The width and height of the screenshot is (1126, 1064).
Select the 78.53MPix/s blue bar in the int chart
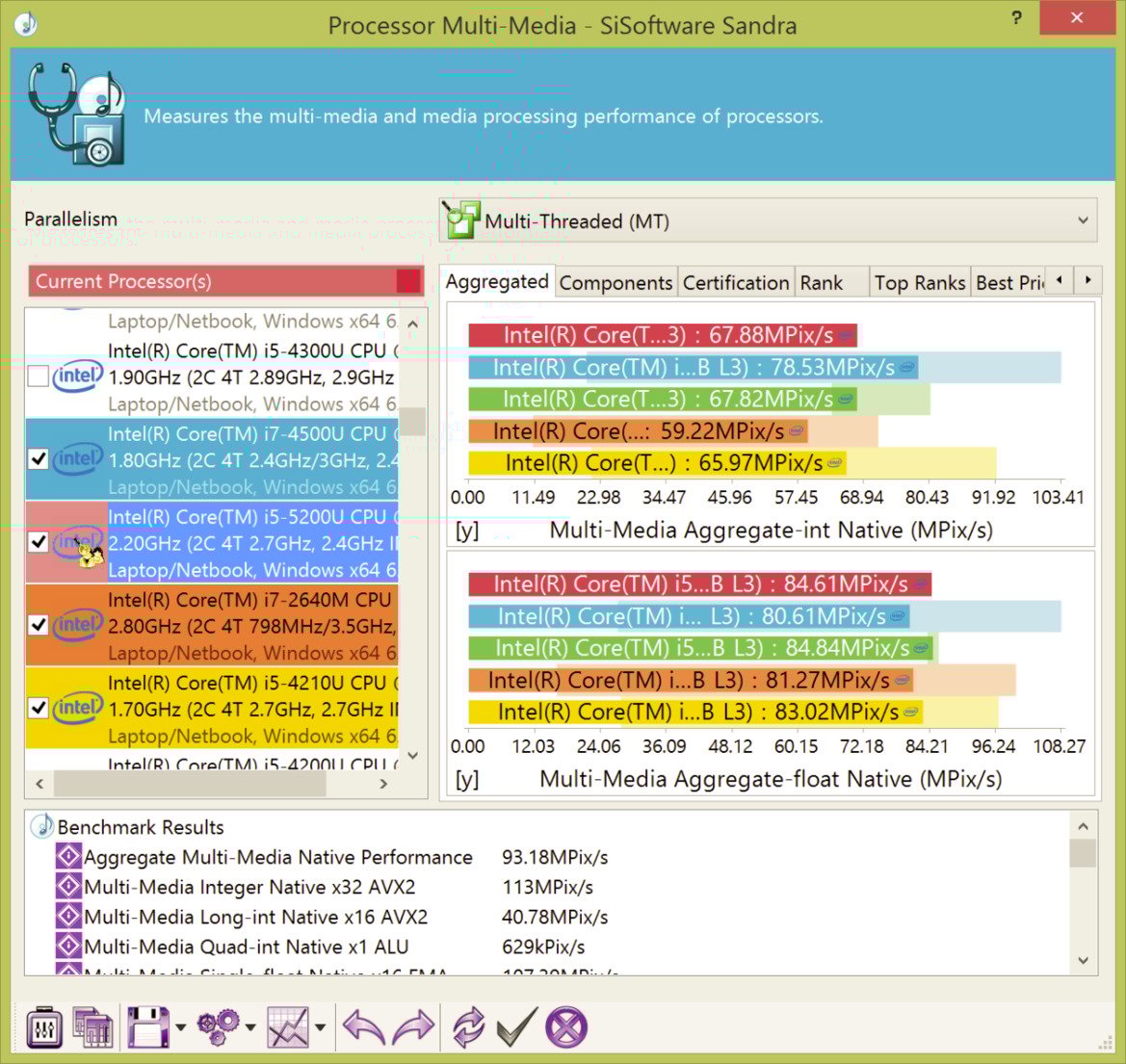694,368
